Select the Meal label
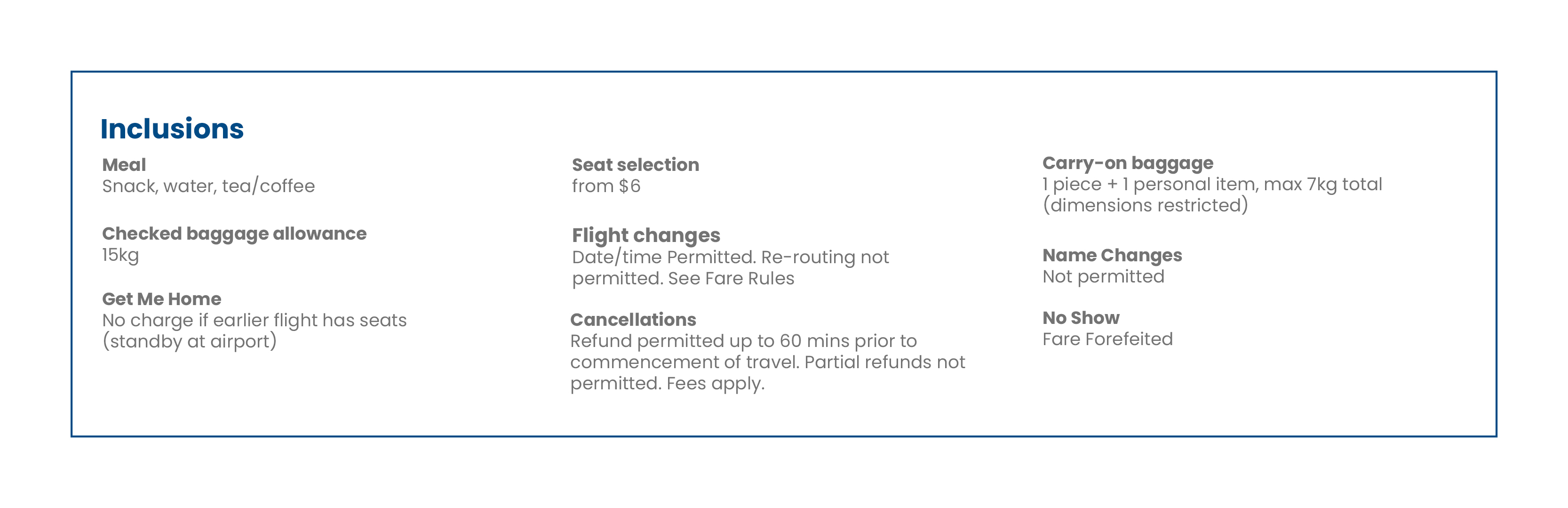 click(x=124, y=164)
